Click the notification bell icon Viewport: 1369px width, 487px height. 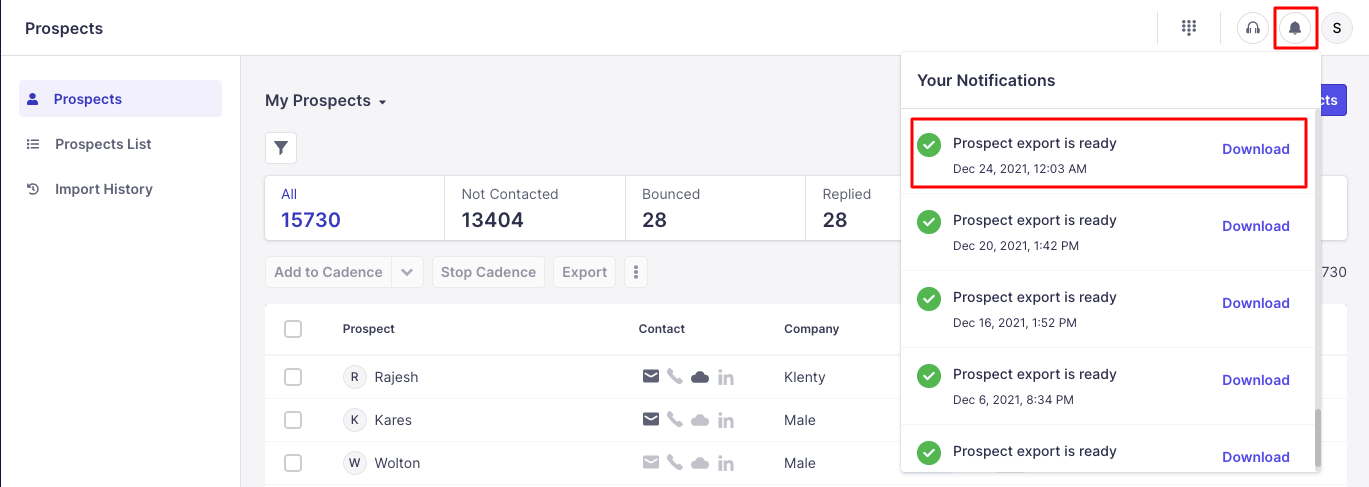[1295, 28]
